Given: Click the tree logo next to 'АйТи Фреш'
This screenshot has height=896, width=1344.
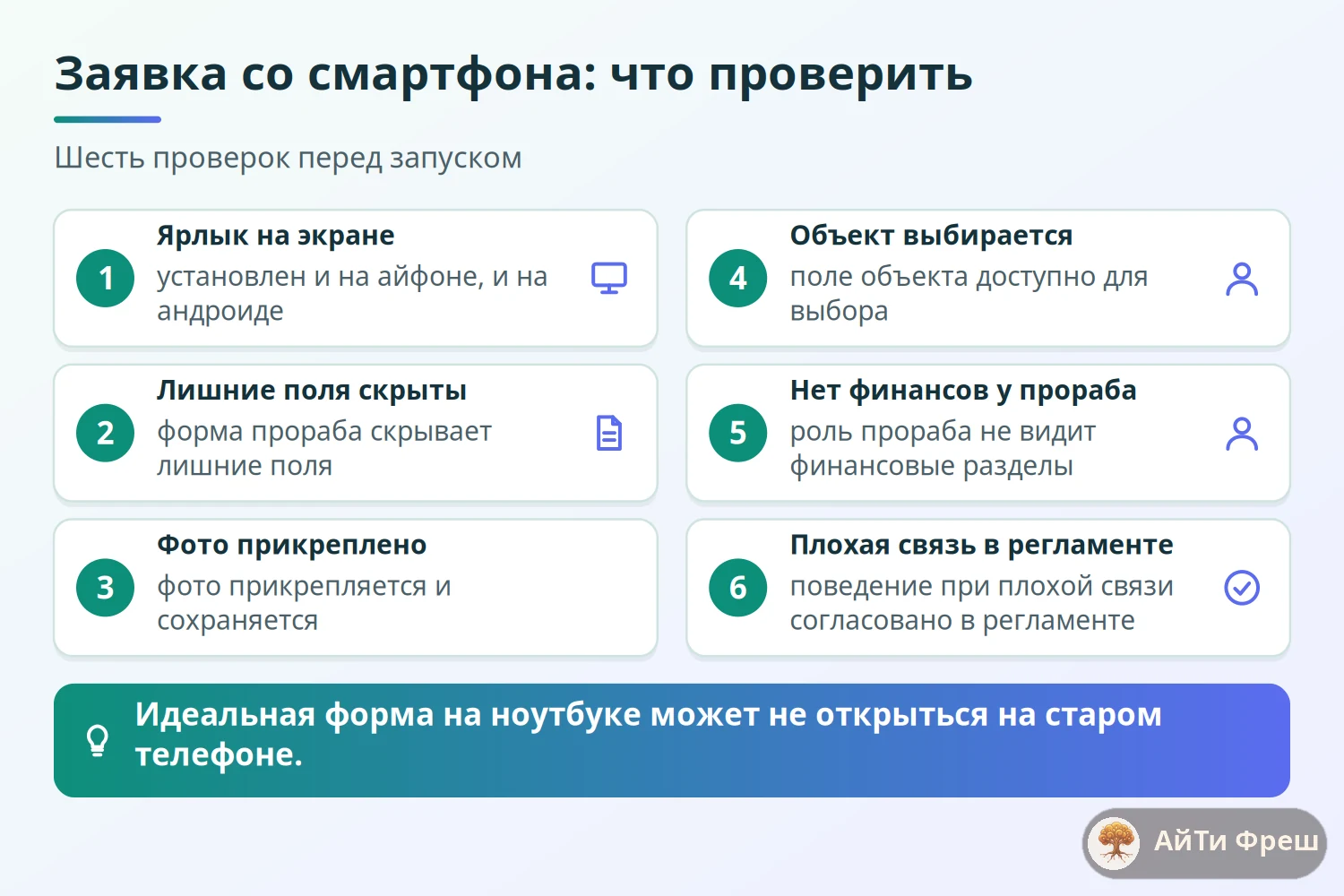Looking at the screenshot, I should coord(1115,843).
